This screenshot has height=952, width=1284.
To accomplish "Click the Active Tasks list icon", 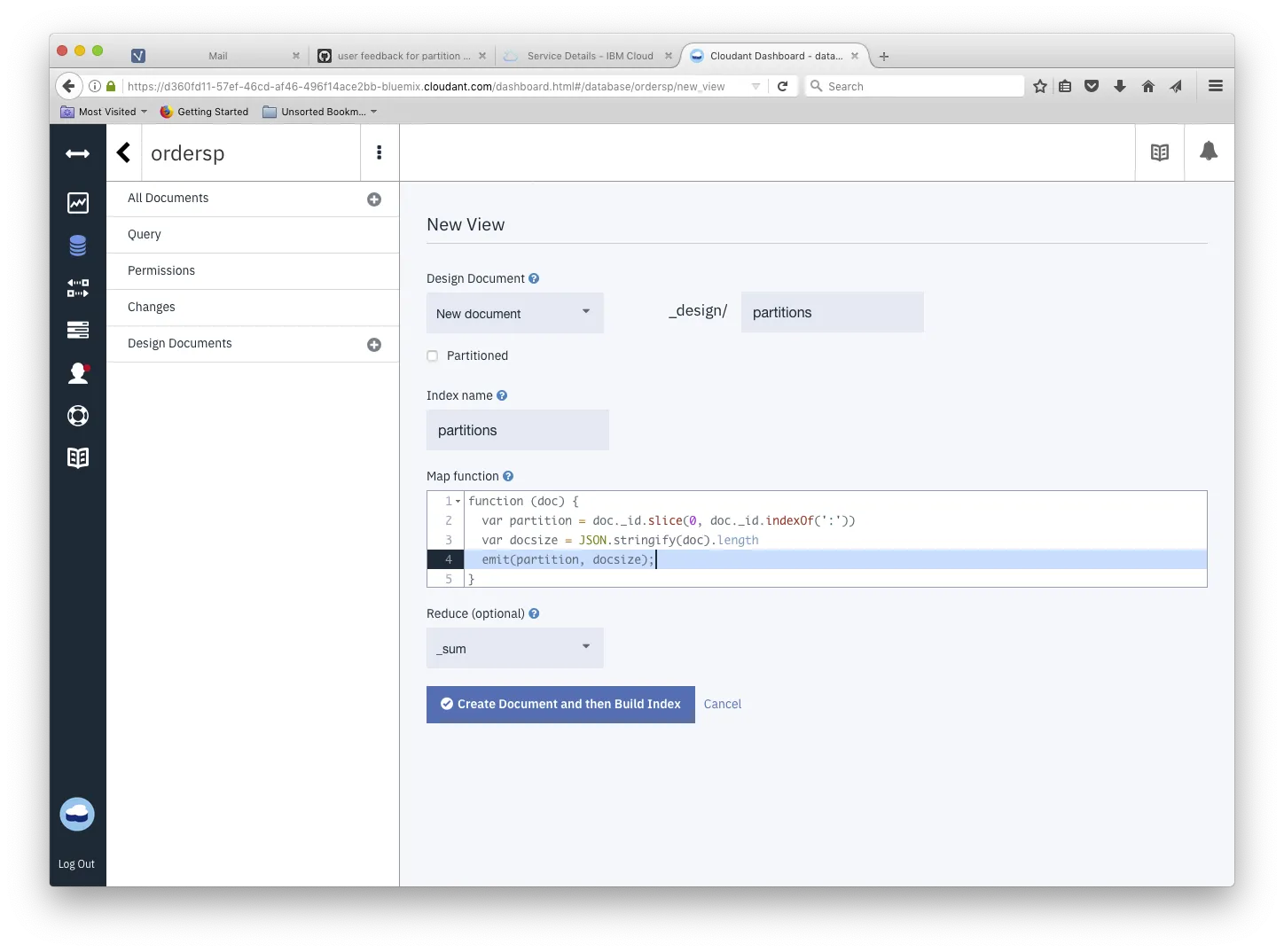I will [x=78, y=330].
